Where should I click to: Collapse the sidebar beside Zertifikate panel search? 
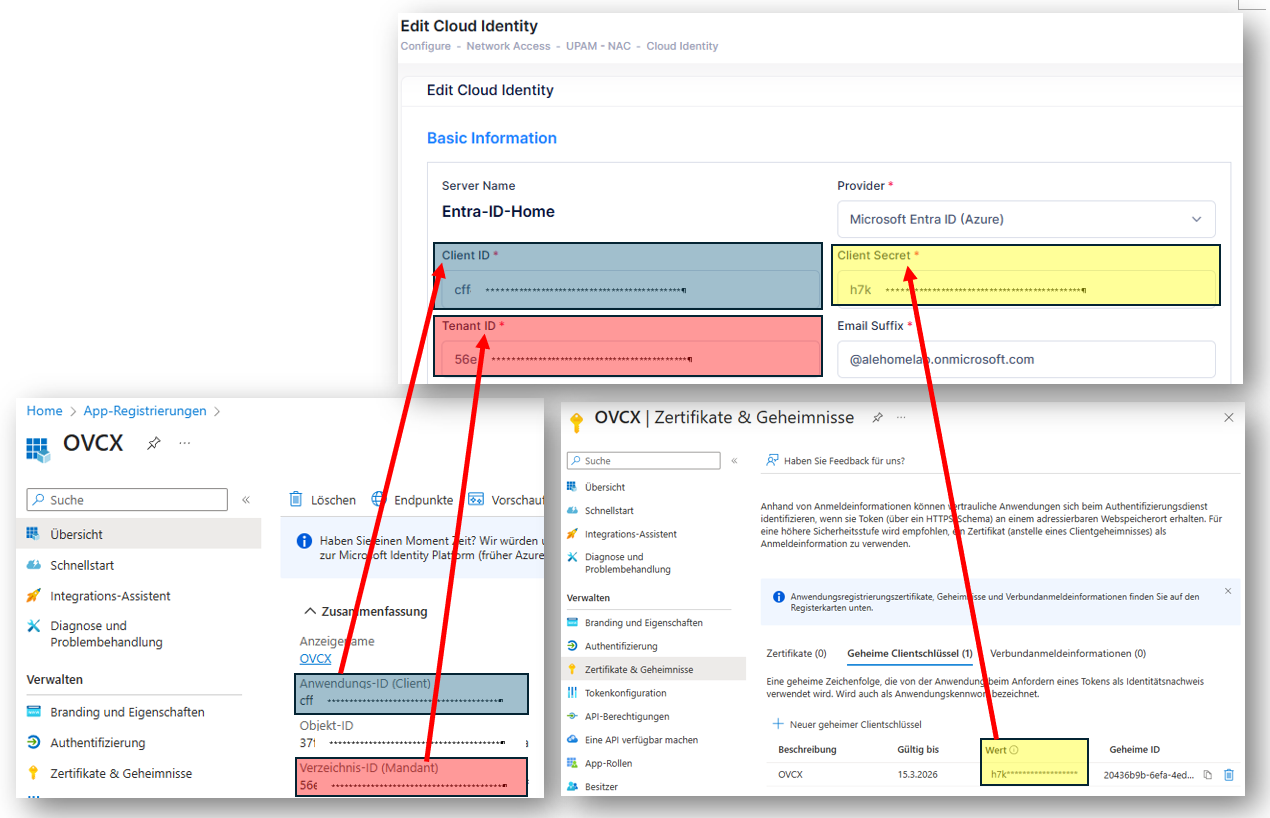pyautogui.click(x=734, y=461)
